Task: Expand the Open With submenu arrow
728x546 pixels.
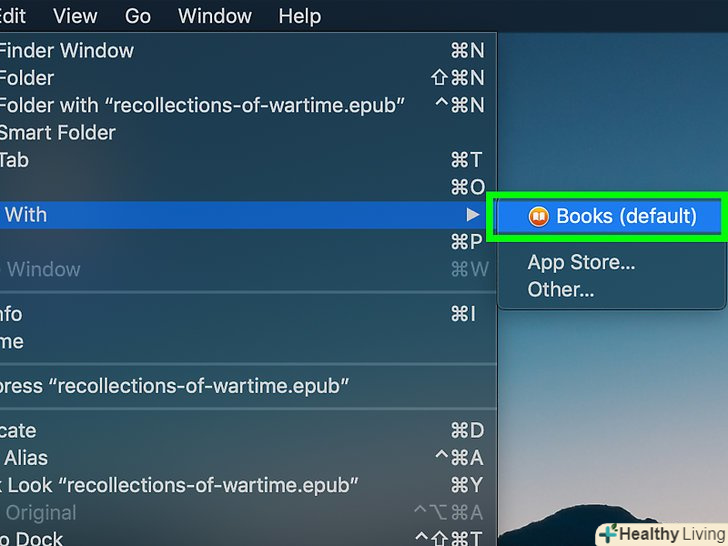Action: click(x=473, y=214)
